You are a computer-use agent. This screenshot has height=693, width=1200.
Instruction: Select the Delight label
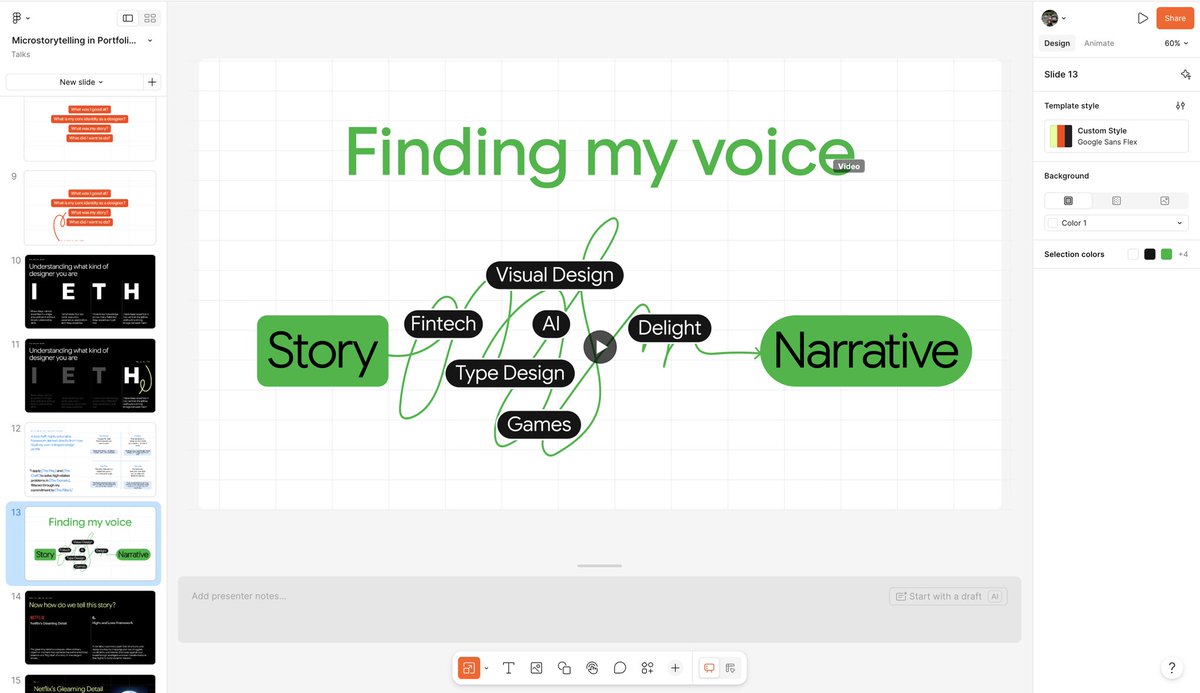670,328
